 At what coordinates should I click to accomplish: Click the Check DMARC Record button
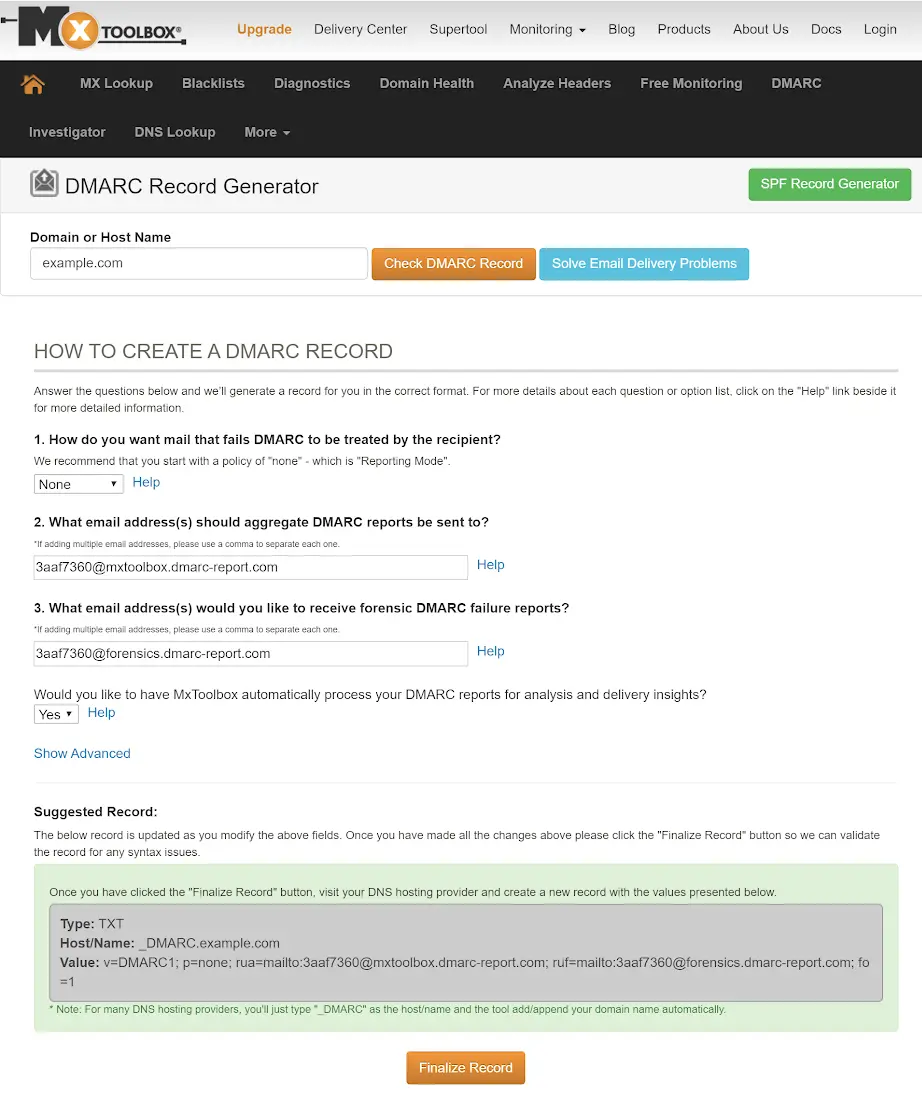click(x=453, y=264)
